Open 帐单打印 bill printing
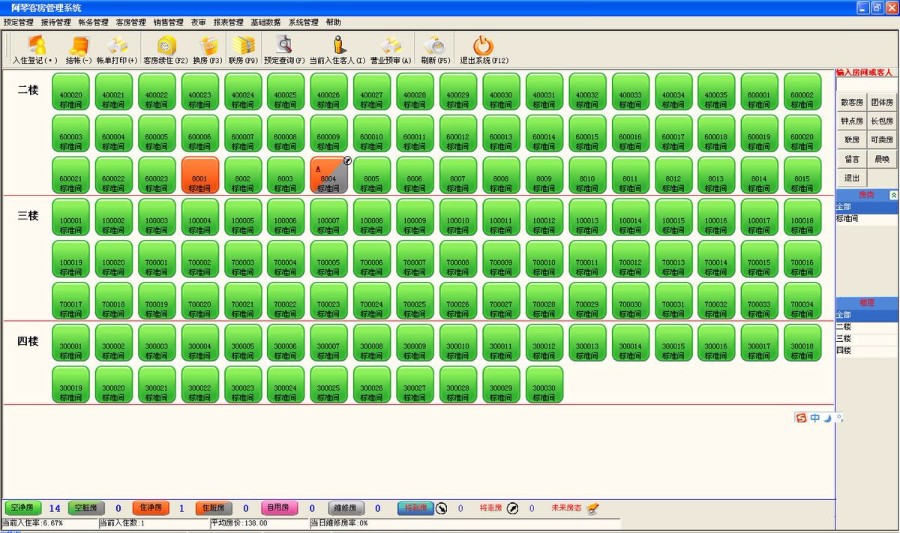The width and height of the screenshot is (900, 533). [117, 50]
